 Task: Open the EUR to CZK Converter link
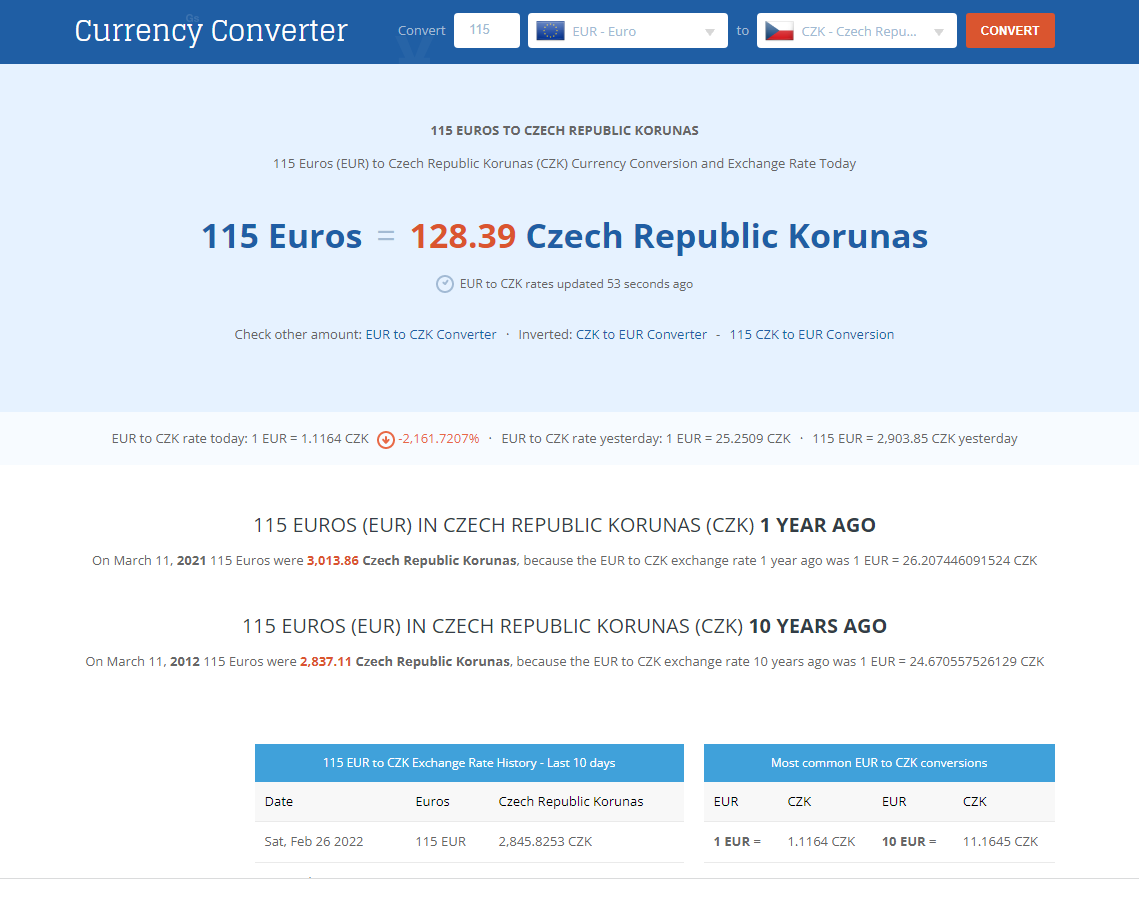[431, 335]
